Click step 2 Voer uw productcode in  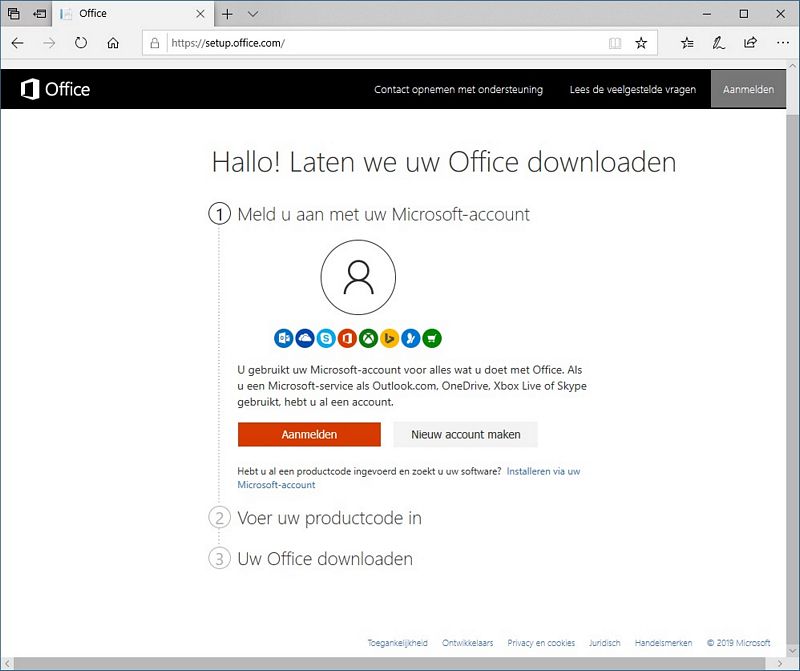coord(315,518)
